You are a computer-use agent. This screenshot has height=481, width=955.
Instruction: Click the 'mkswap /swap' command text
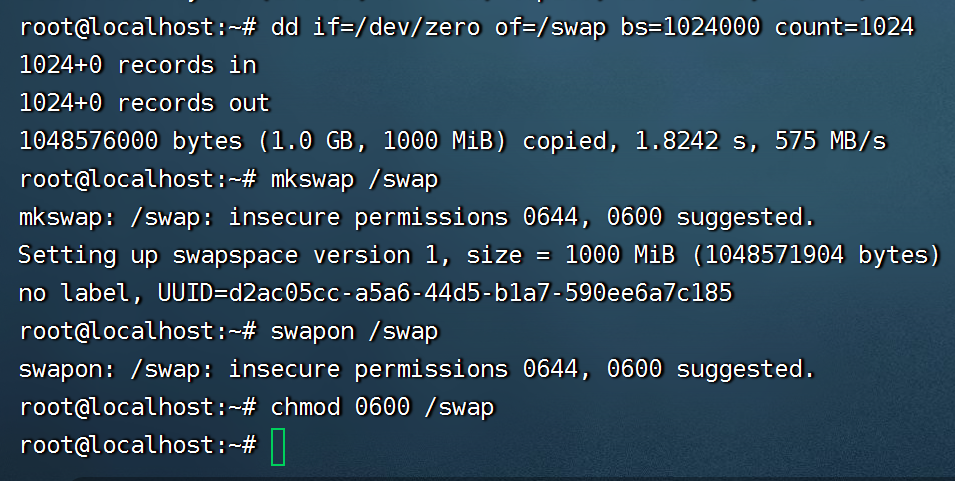pyautogui.click(x=355, y=179)
